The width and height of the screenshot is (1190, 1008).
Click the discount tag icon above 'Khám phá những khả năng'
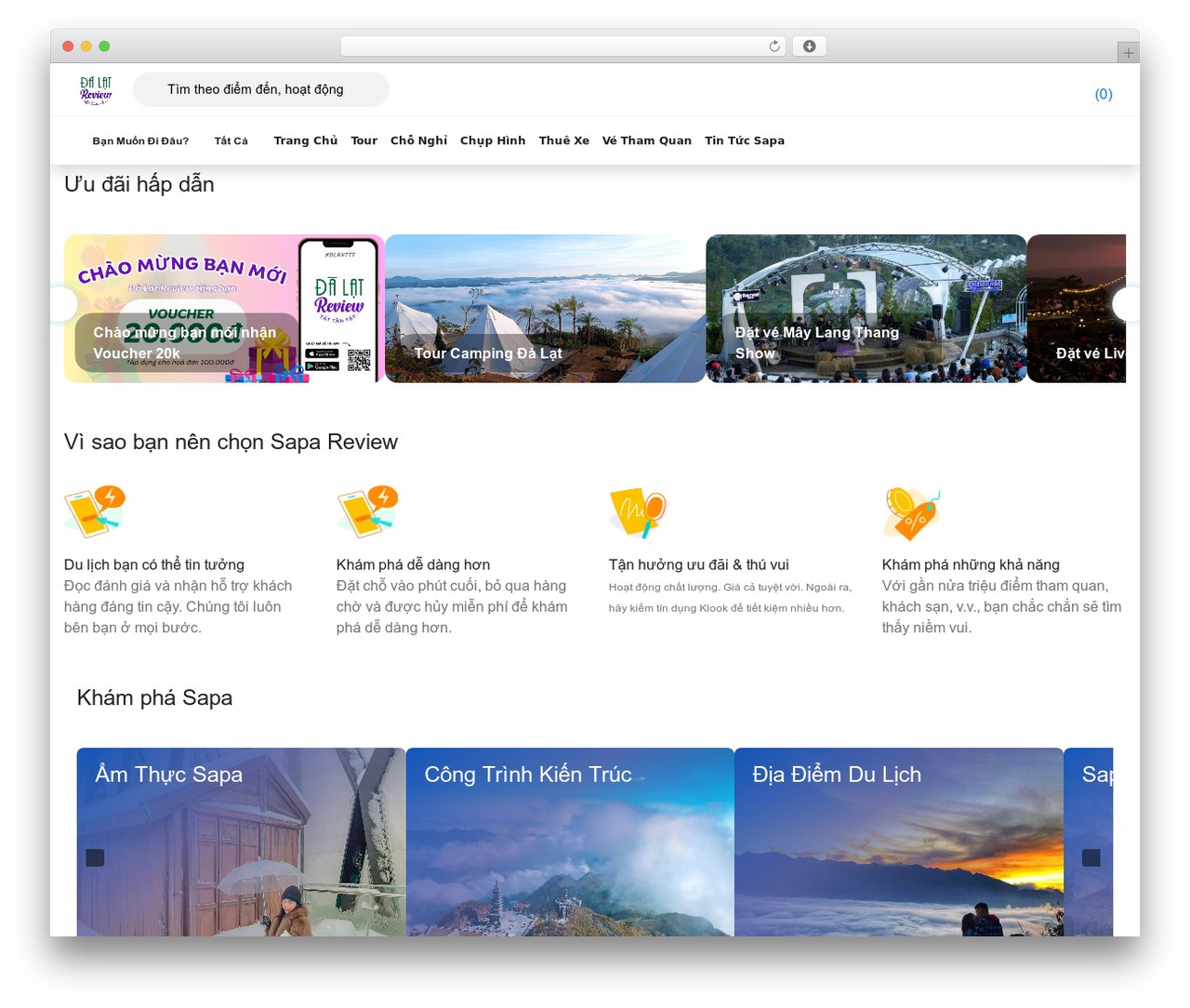coord(911,513)
